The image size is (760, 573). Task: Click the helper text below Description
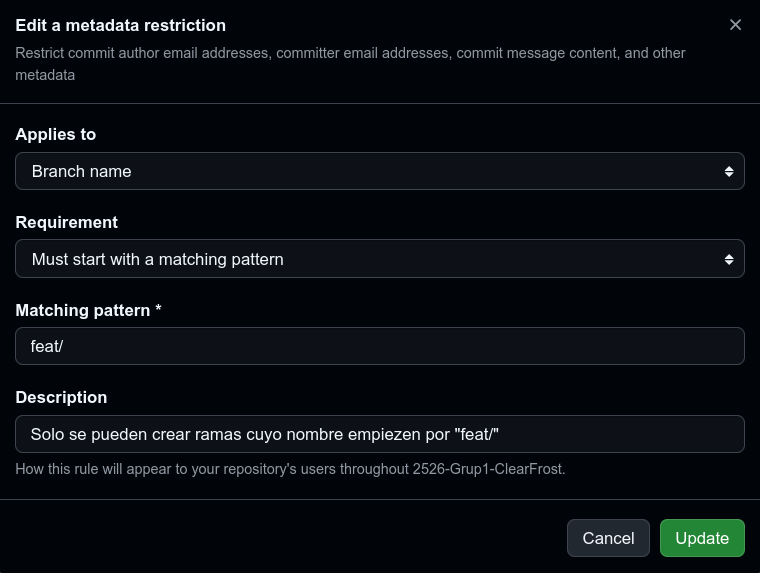tap(290, 468)
